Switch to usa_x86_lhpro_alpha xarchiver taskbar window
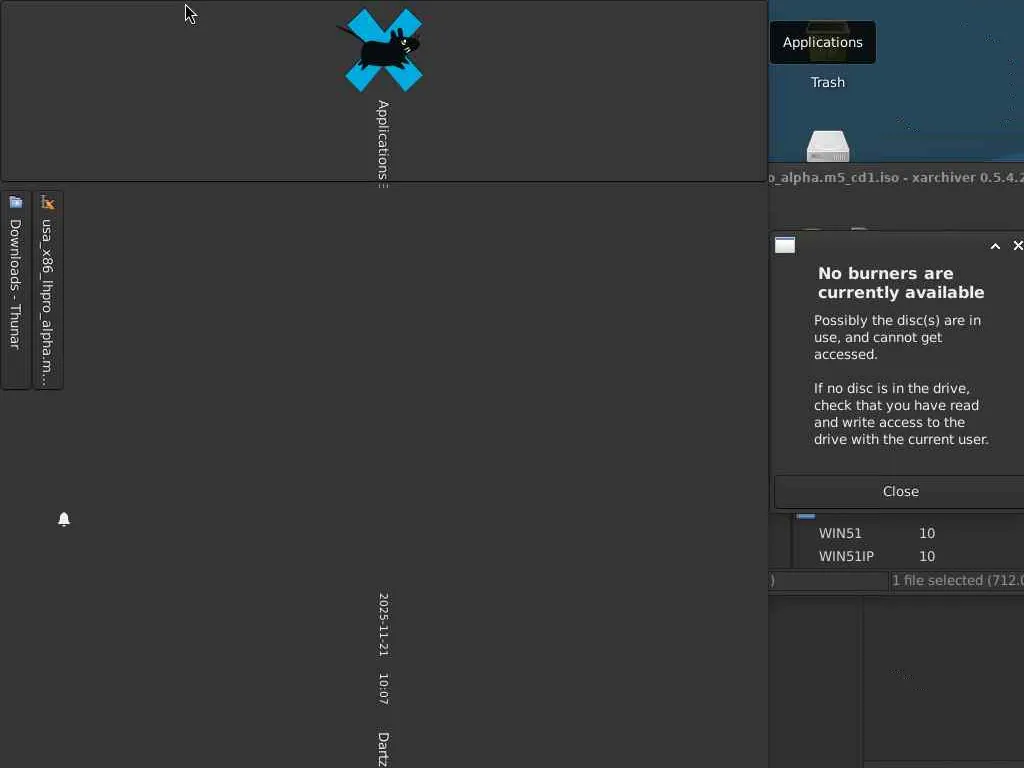This screenshot has width=1024, height=768. pos(48,290)
